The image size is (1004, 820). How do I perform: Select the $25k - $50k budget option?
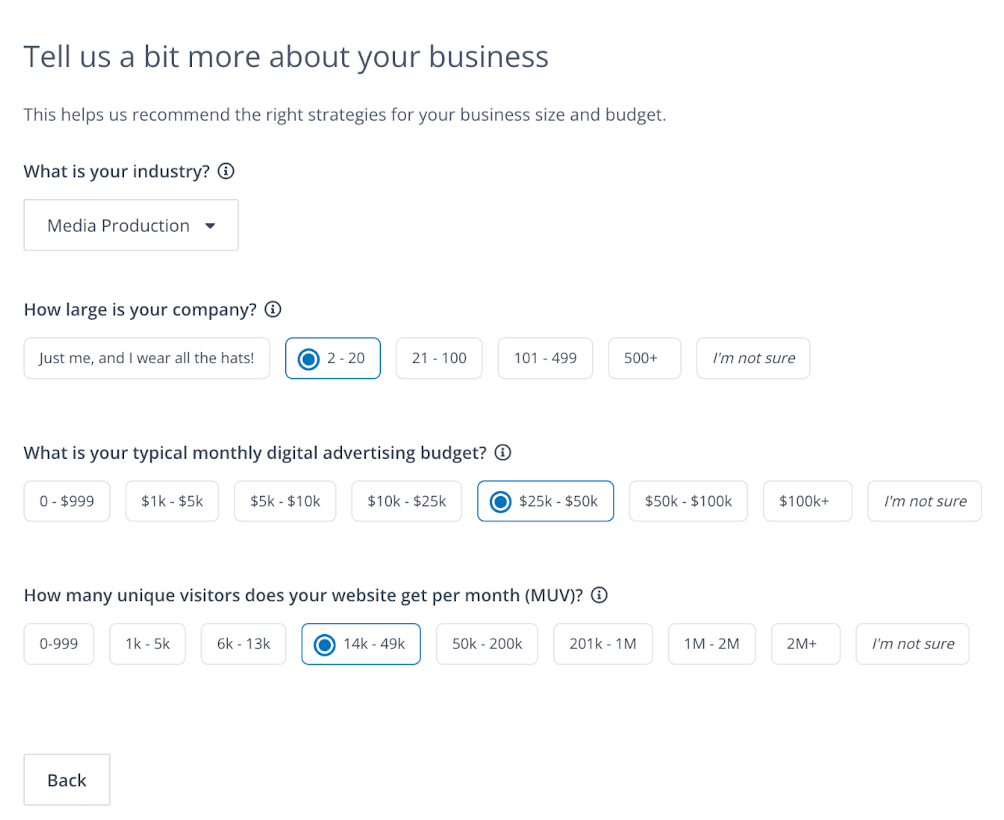pos(546,501)
